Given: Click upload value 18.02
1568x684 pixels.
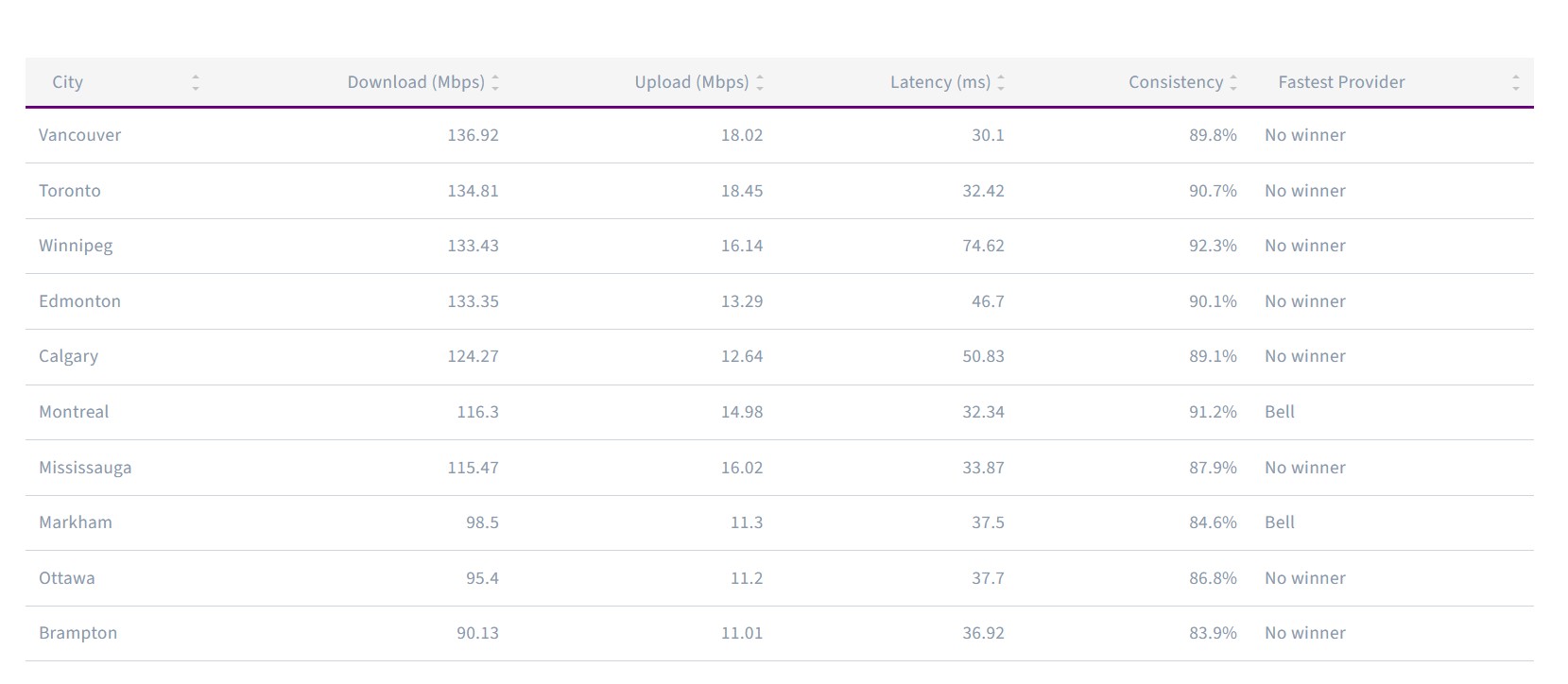Looking at the screenshot, I should (742, 135).
